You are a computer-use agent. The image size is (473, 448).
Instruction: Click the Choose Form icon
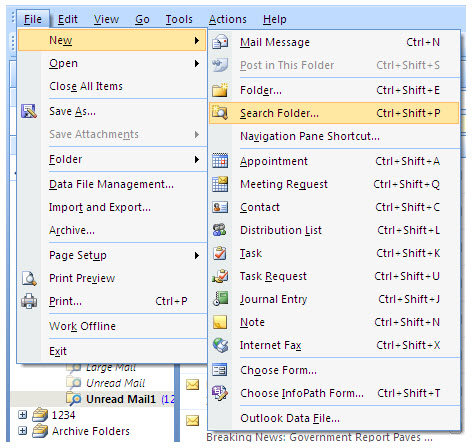point(220,370)
